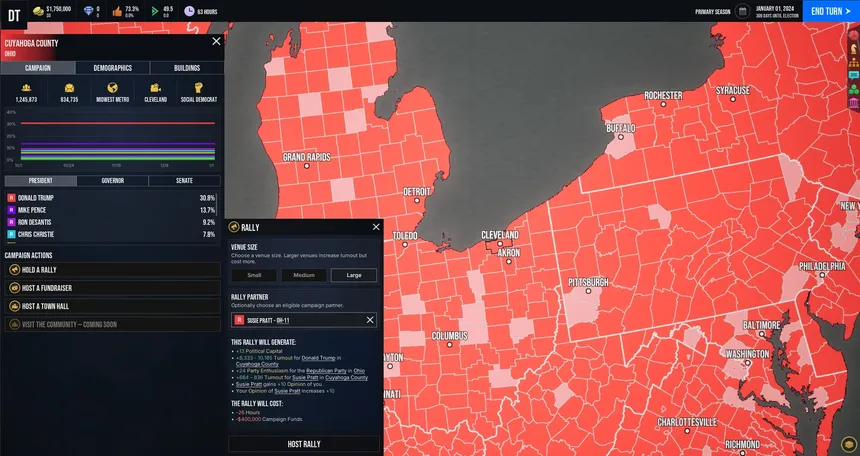This screenshot has width=860, height=456.
Task: Choose the Hold a Rally action
Action: click(112, 270)
